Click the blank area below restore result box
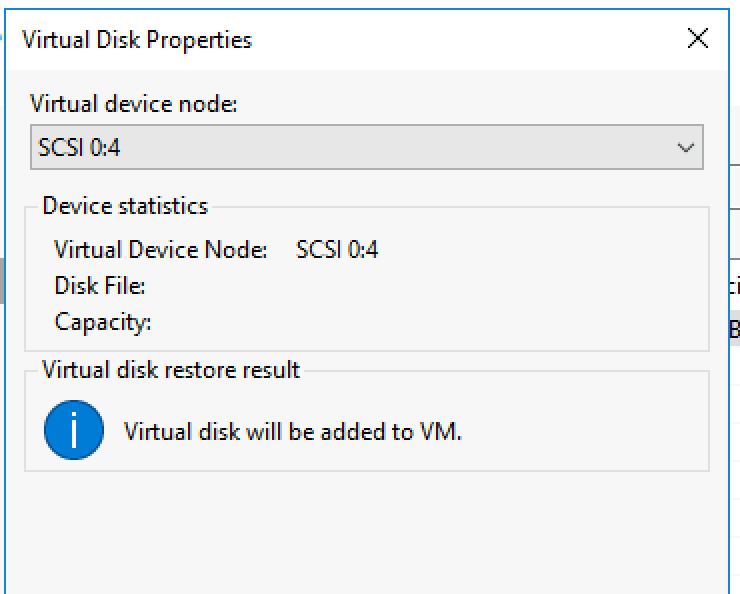Screen dimensions: 740x594 (367, 533)
